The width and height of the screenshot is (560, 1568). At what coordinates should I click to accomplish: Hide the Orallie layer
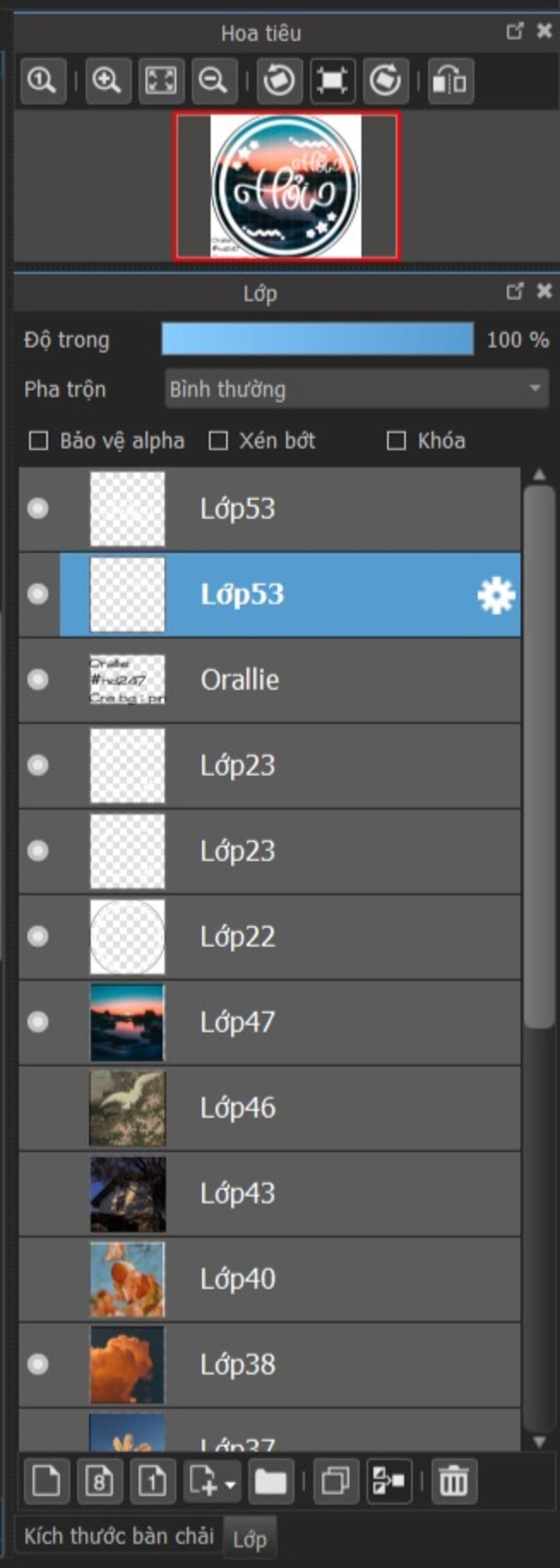tap(38, 680)
